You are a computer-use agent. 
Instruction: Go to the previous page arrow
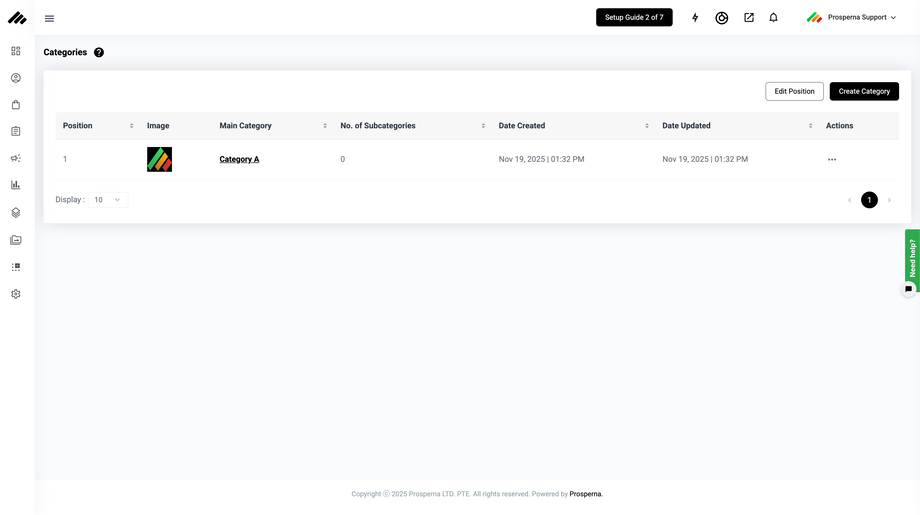(x=850, y=200)
